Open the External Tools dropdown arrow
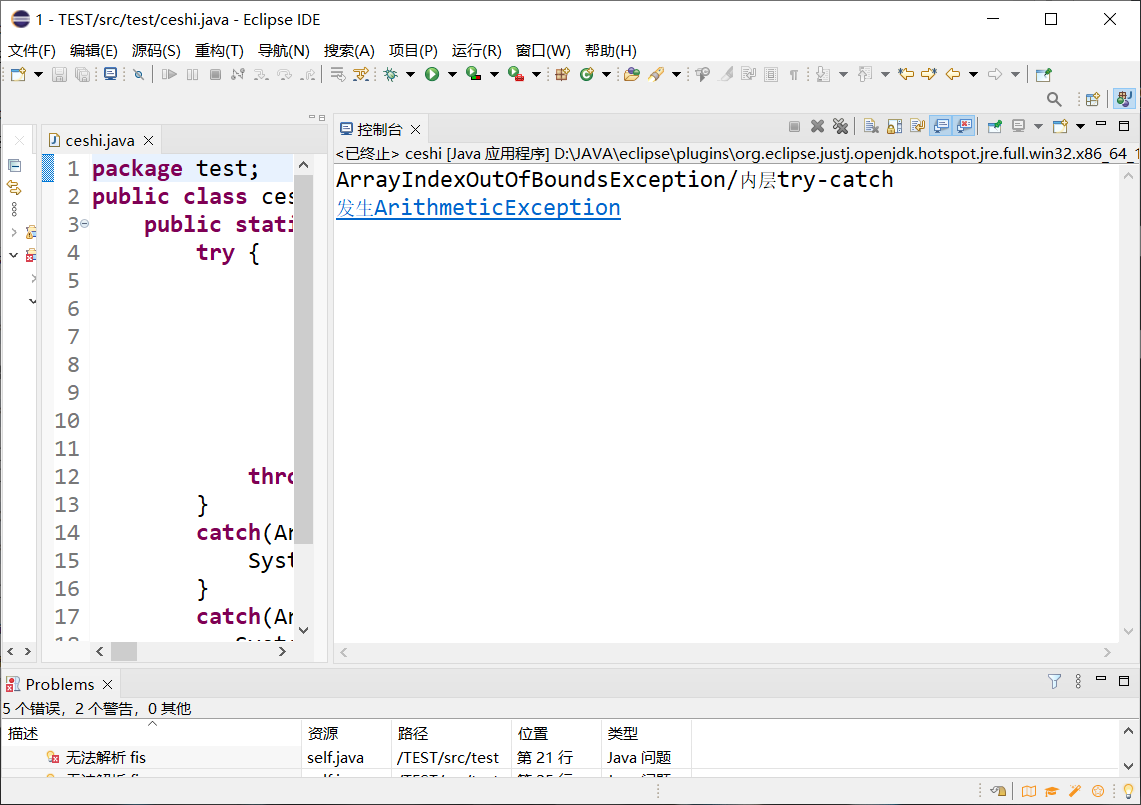Image resolution: width=1141 pixels, height=805 pixels. pyautogui.click(x=536, y=74)
